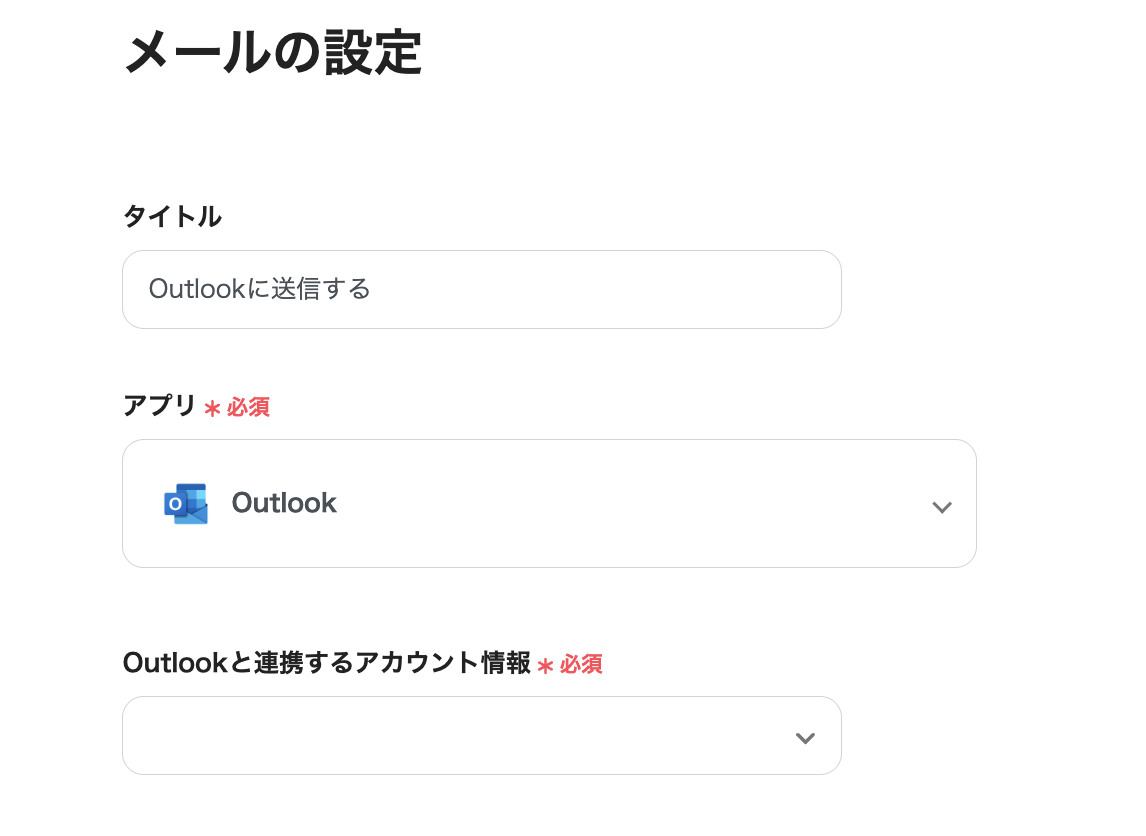Image resolution: width=1146 pixels, height=836 pixels.
Task: Click the empty right side of タイトル field
Action: click(x=650, y=289)
